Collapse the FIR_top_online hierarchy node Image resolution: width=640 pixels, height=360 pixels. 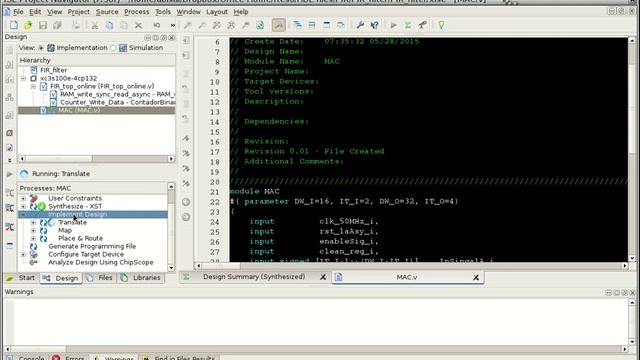[33, 87]
